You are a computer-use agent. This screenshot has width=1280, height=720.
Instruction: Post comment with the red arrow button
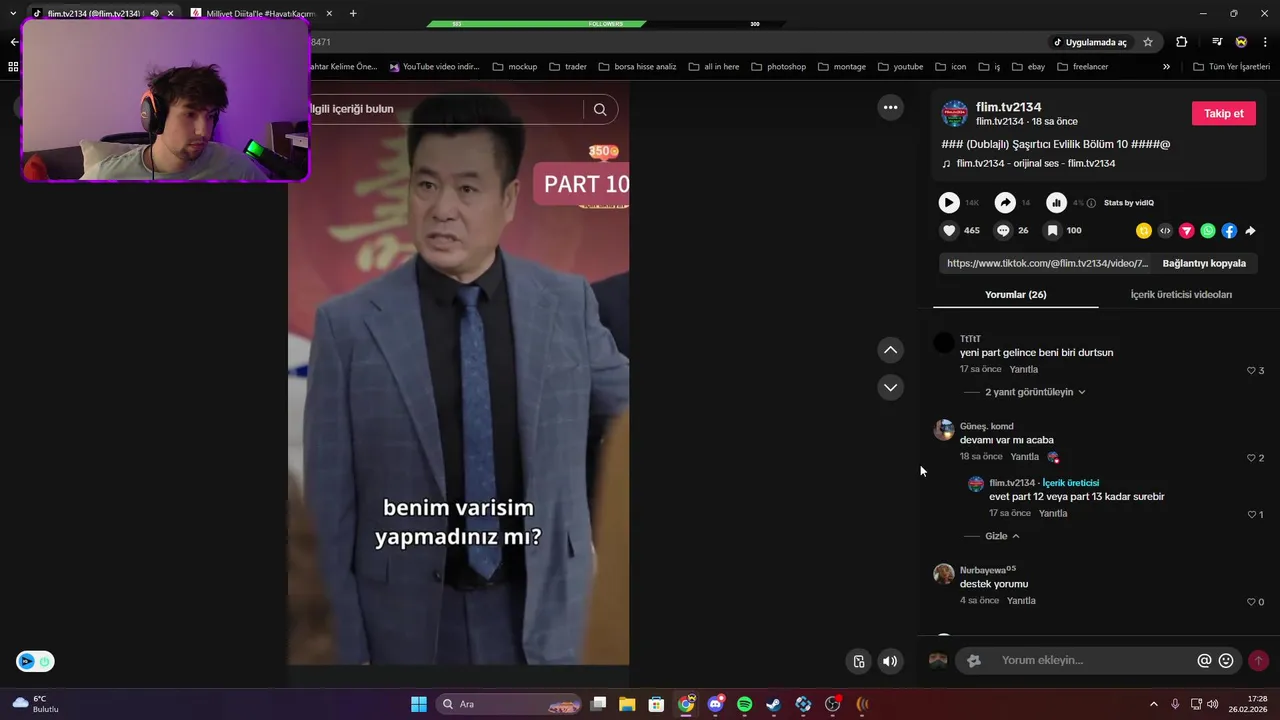tap(1258, 660)
